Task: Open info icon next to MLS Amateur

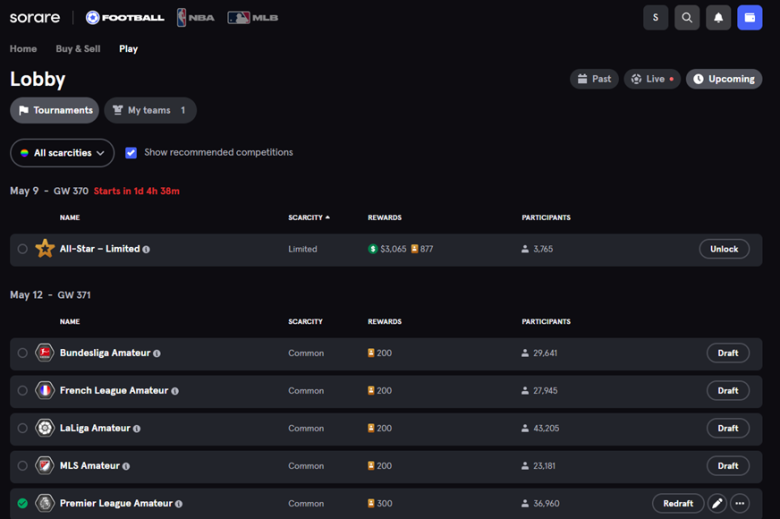Action: tap(126, 466)
